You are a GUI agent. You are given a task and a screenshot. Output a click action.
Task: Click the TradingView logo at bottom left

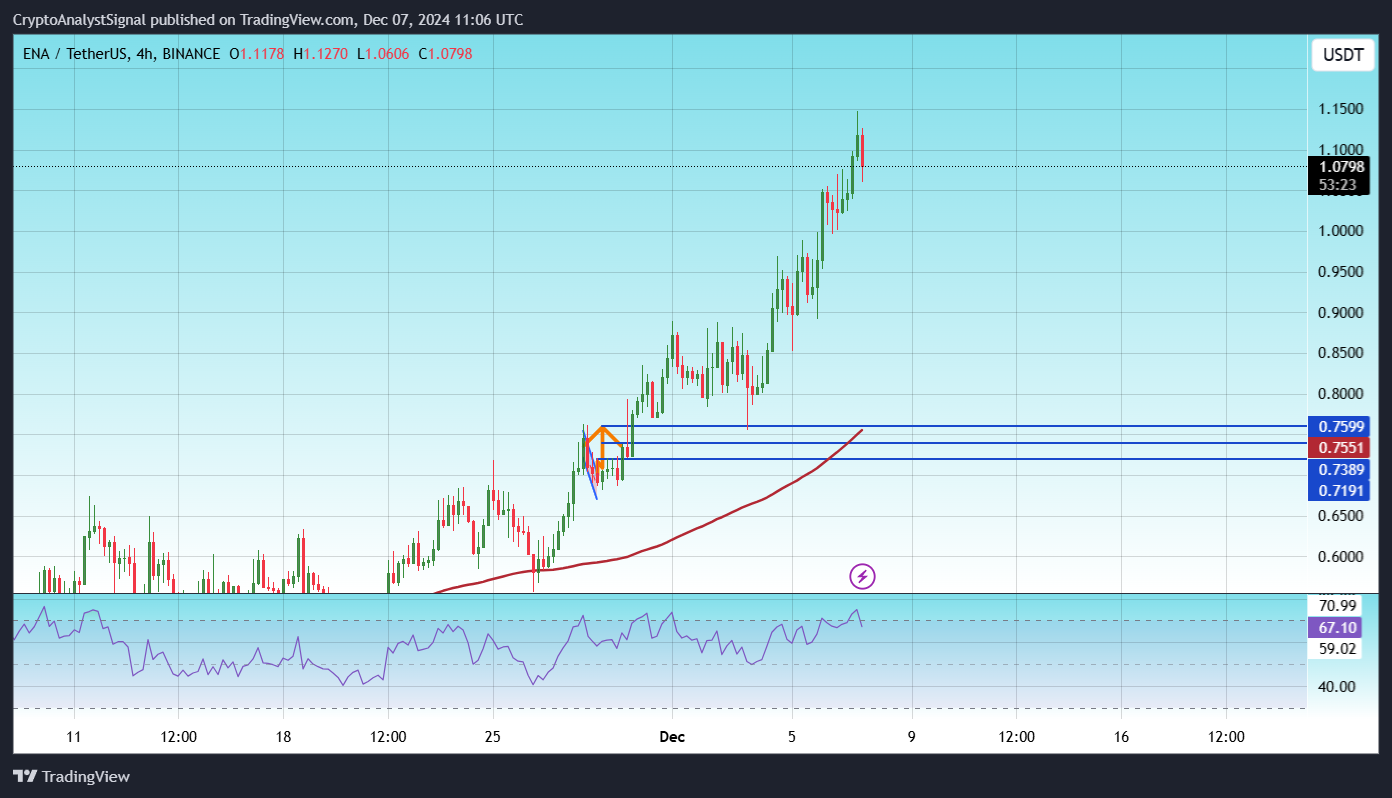tap(72, 776)
